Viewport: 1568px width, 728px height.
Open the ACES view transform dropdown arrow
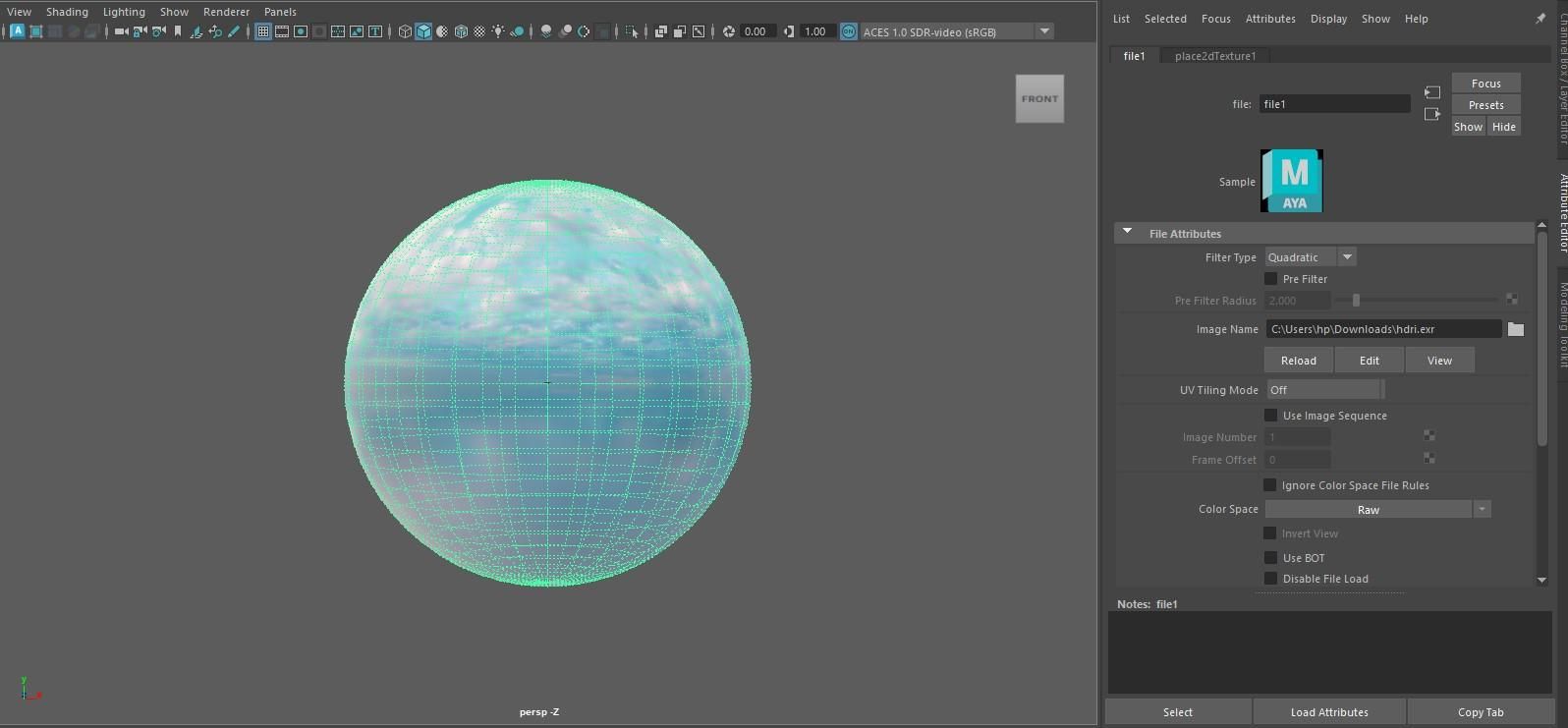(1045, 31)
